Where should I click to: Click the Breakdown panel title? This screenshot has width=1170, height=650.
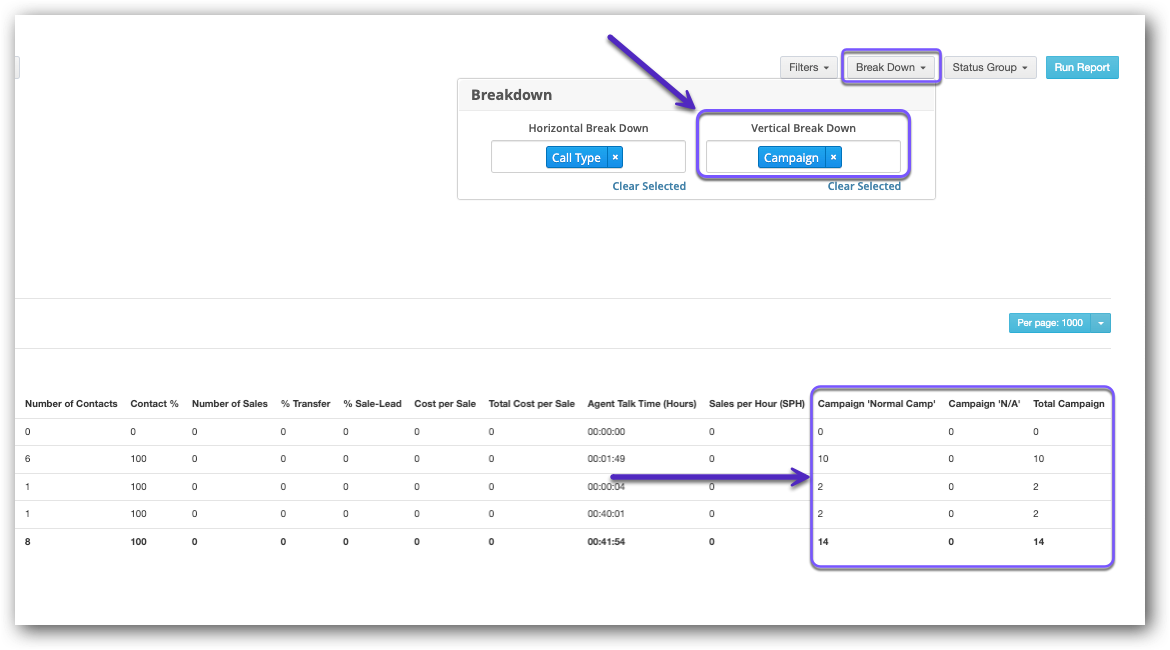tap(511, 95)
